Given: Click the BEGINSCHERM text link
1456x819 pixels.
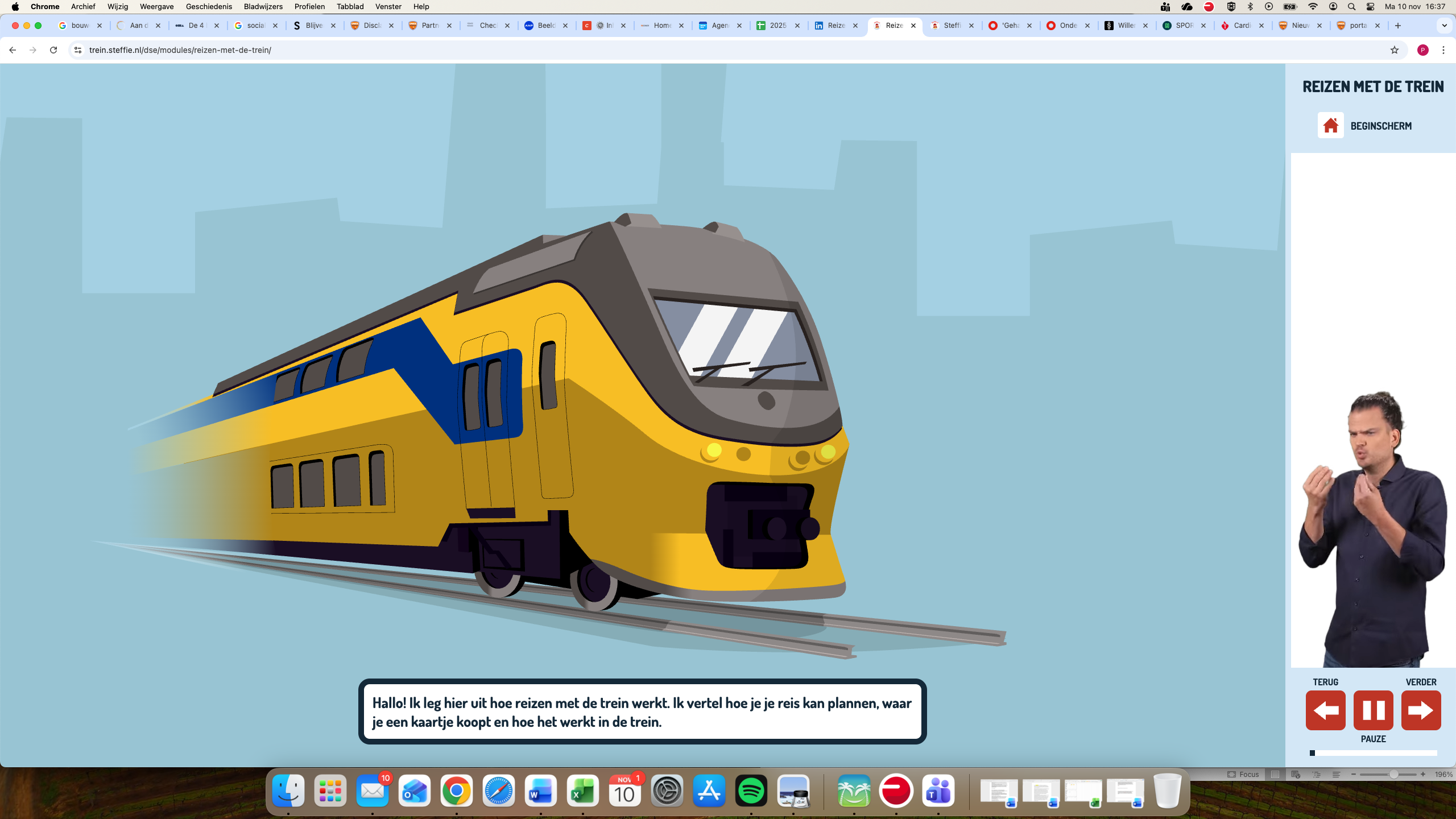Looking at the screenshot, I should [1381, 126].
